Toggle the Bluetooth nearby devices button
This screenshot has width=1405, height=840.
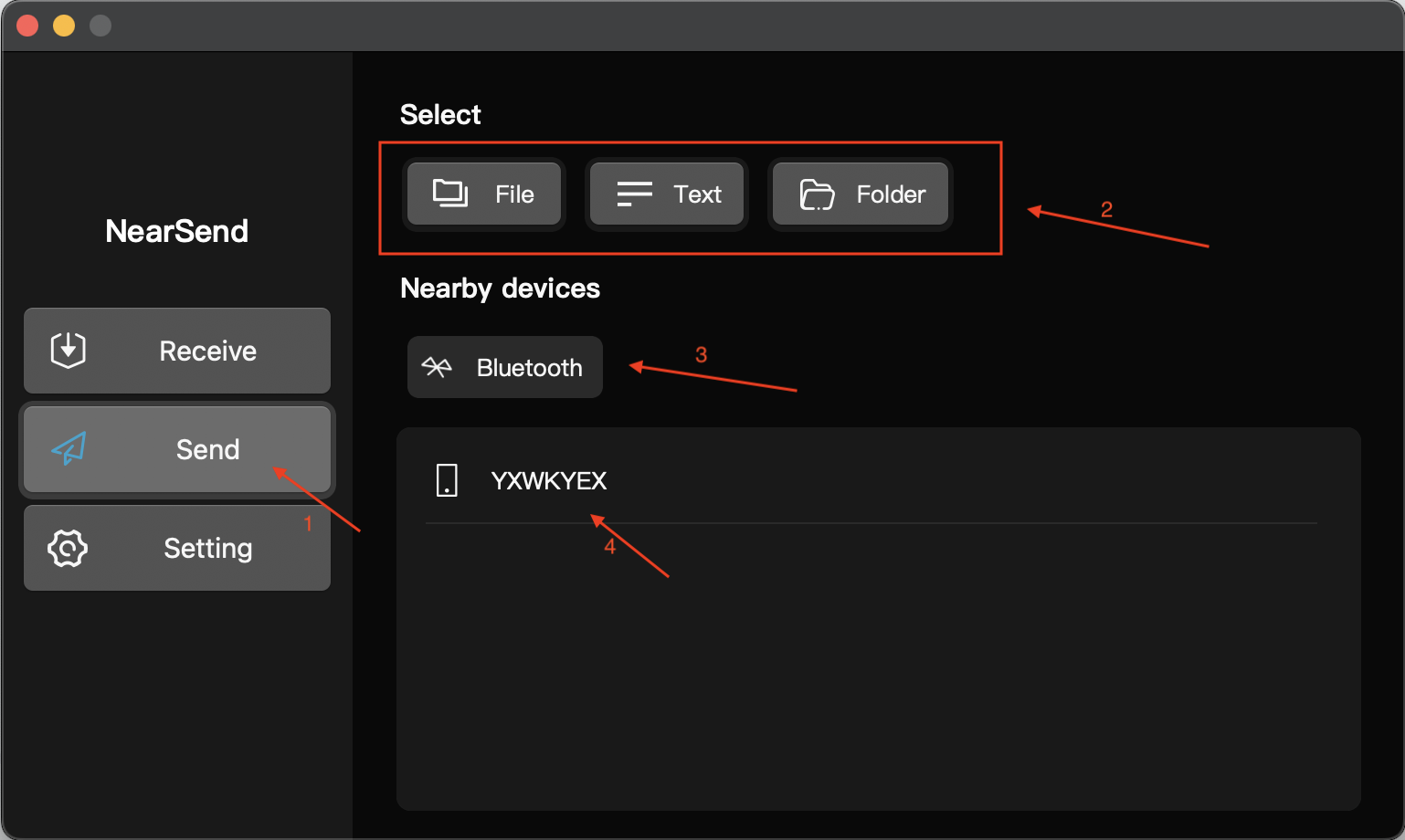505,367
